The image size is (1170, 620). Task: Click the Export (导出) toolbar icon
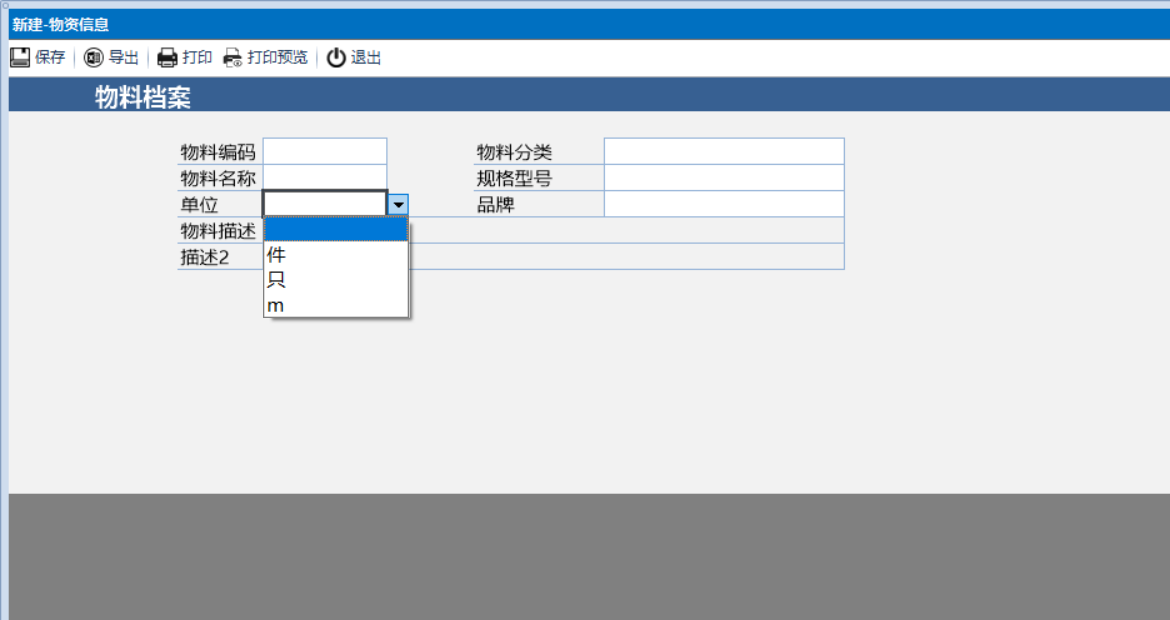[x=93, y=58]
